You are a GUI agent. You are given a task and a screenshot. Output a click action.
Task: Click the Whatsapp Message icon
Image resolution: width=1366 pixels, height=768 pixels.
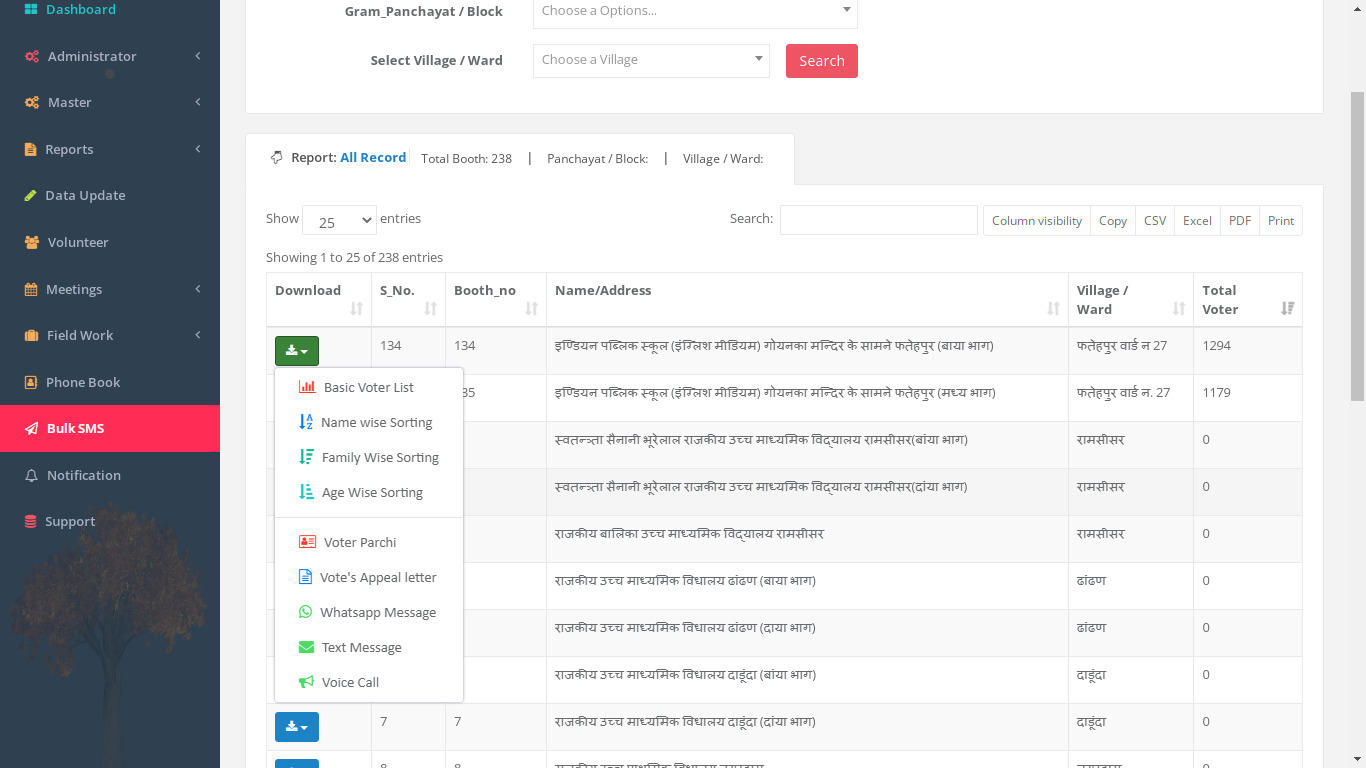pyautogui.click(x=306, y=612)
